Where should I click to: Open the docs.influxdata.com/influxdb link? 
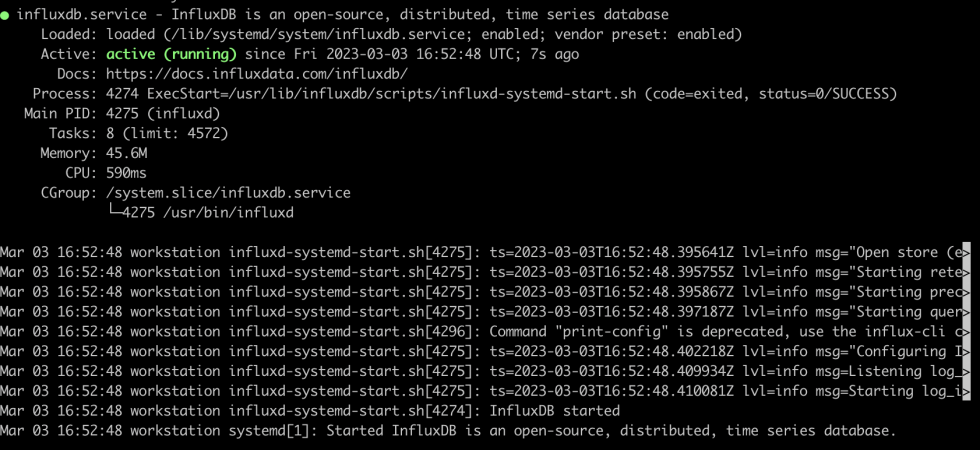tap(257, 74)
